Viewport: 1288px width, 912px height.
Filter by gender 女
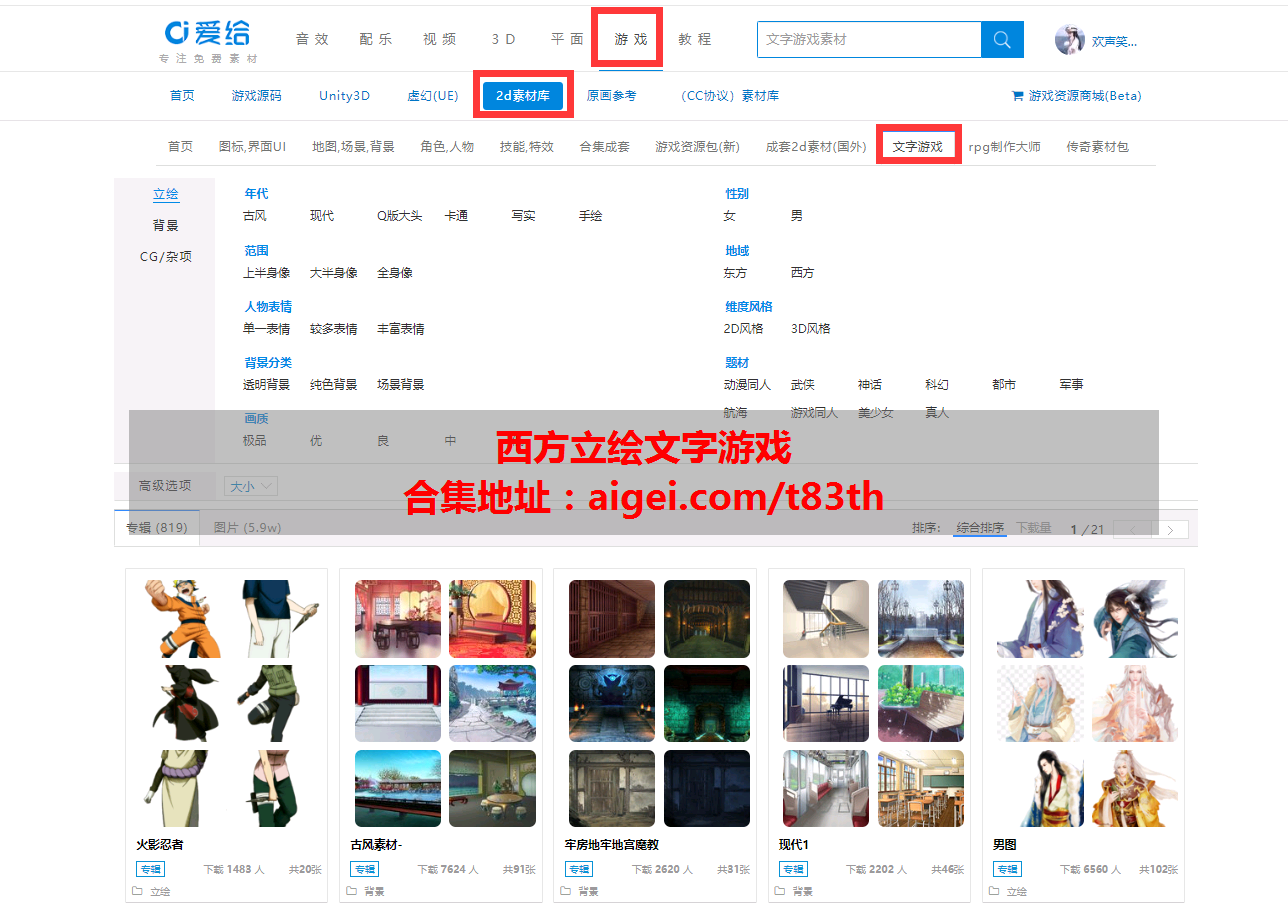point(730,216)
